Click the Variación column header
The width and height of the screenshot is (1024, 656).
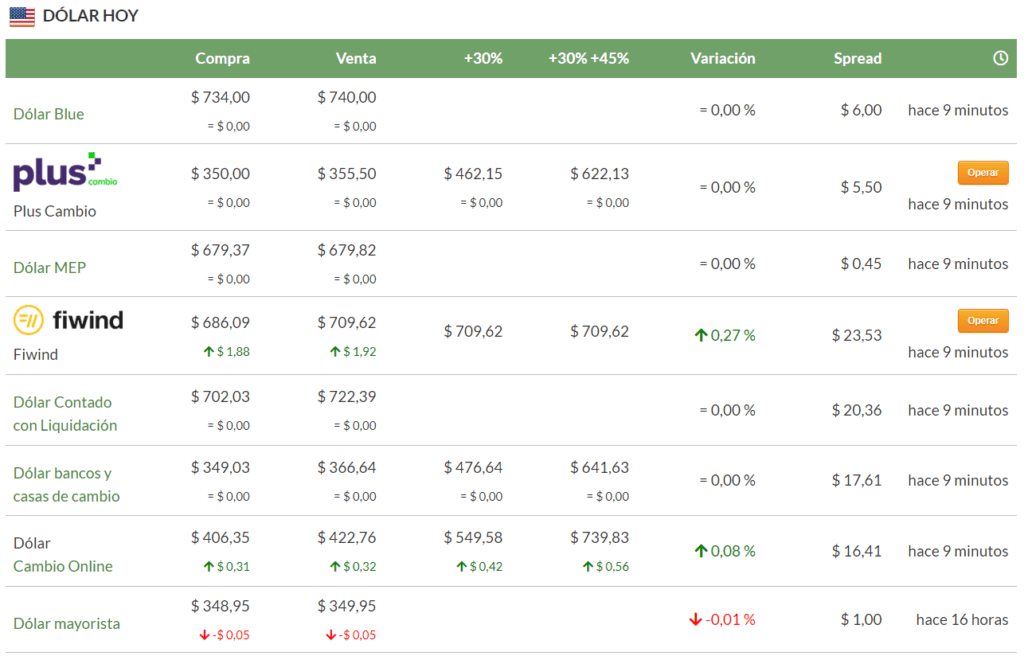[x=722, y=58]
